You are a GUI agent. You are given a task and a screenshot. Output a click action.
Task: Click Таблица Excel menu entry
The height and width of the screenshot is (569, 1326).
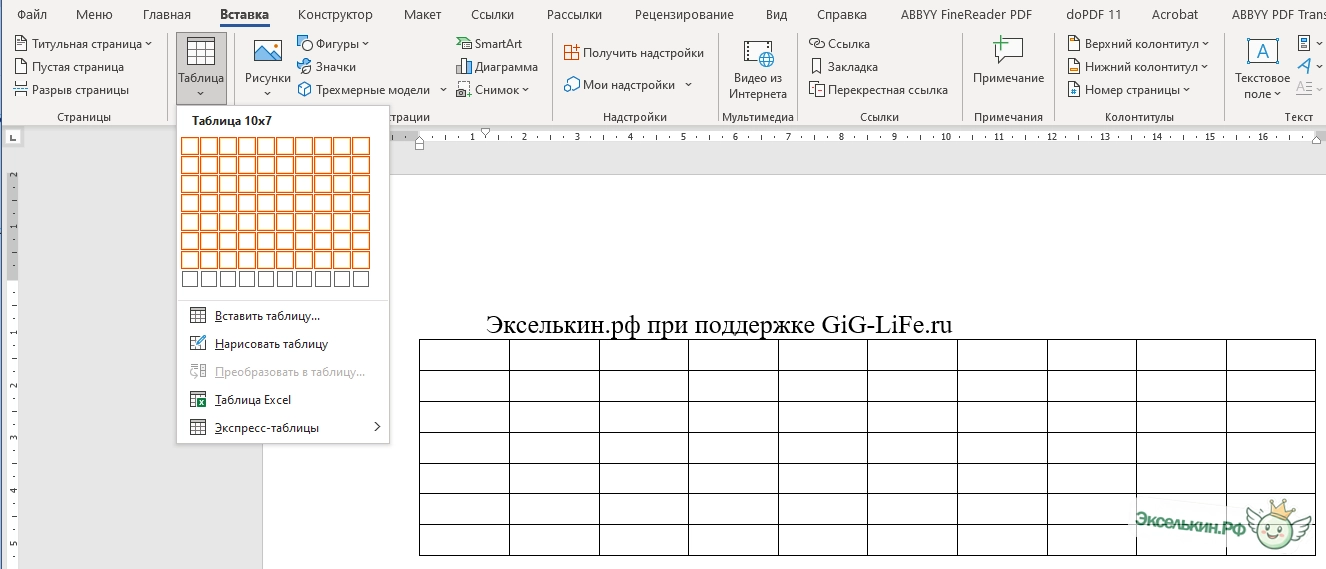point(253,400)
